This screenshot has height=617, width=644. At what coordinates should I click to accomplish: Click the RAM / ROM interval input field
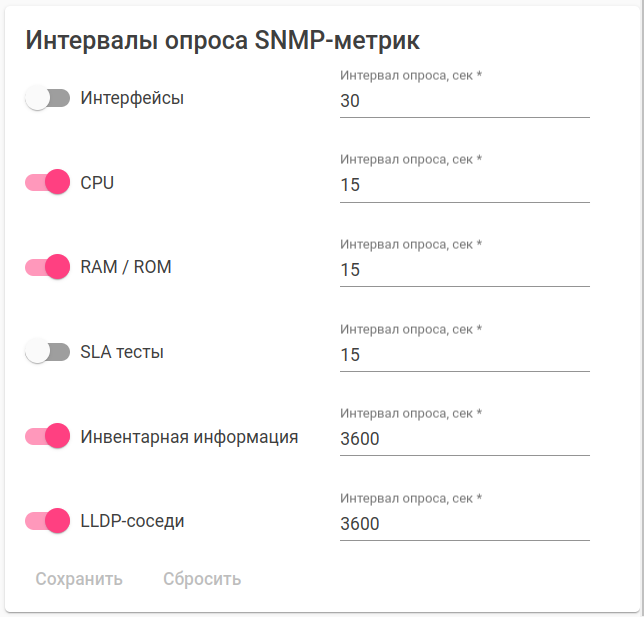point(464,270)
